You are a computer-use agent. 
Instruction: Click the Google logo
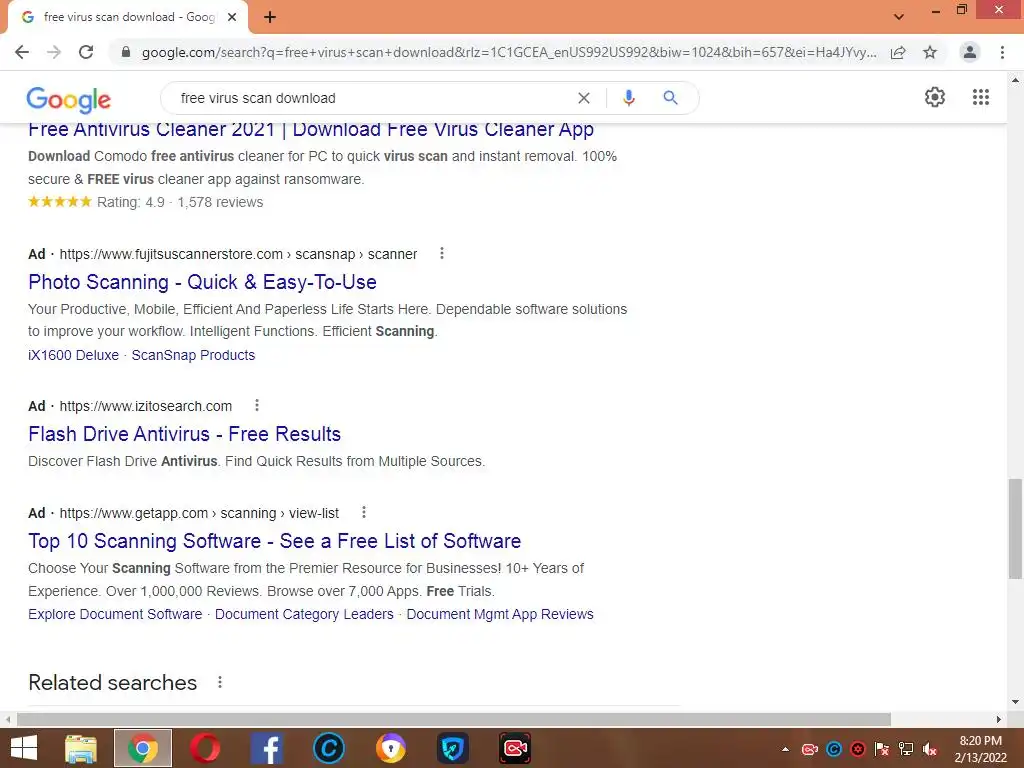[69, 99]
